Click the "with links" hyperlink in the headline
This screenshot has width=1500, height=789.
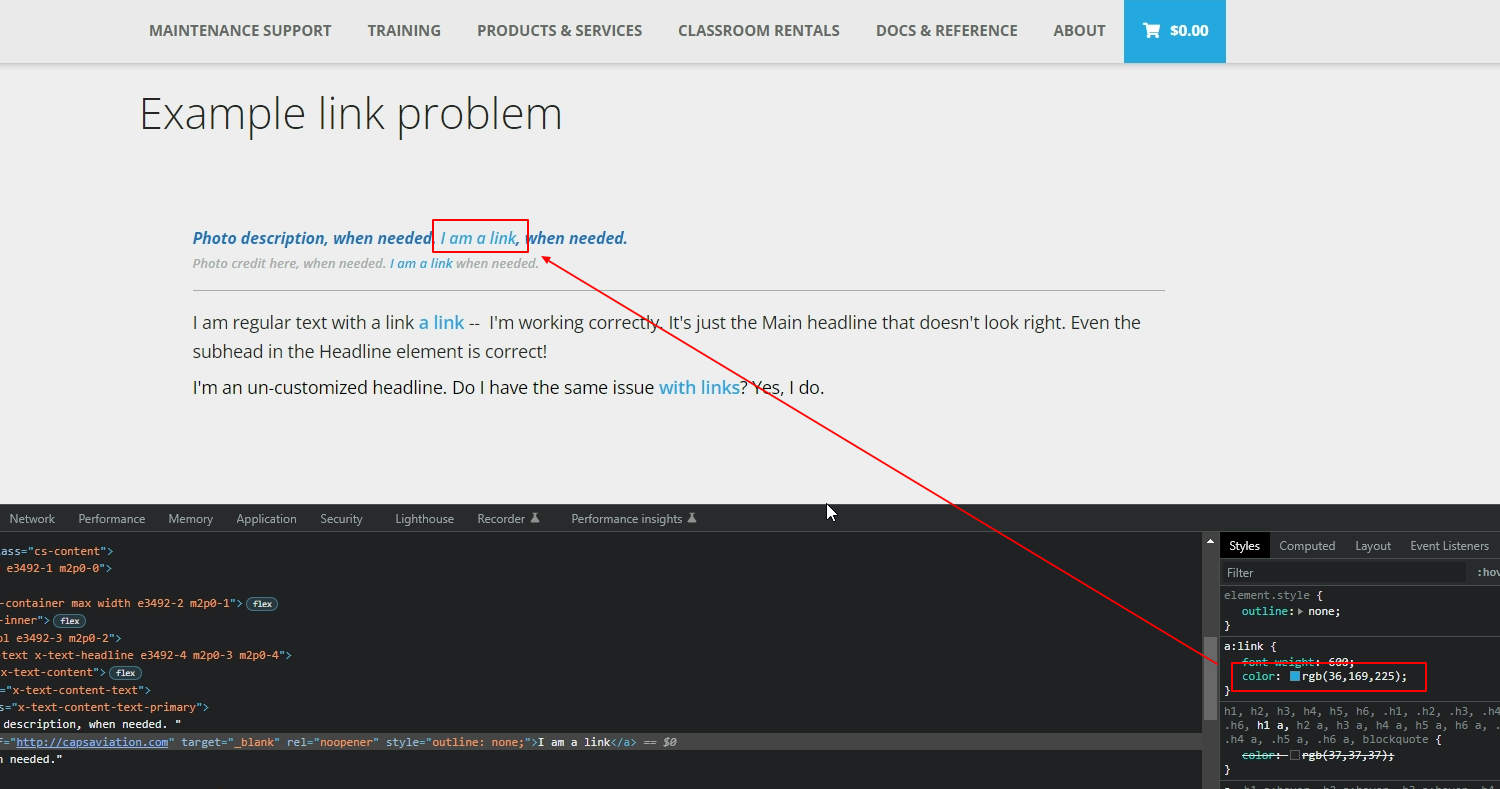pyautogui.click(x=699, y=388)
